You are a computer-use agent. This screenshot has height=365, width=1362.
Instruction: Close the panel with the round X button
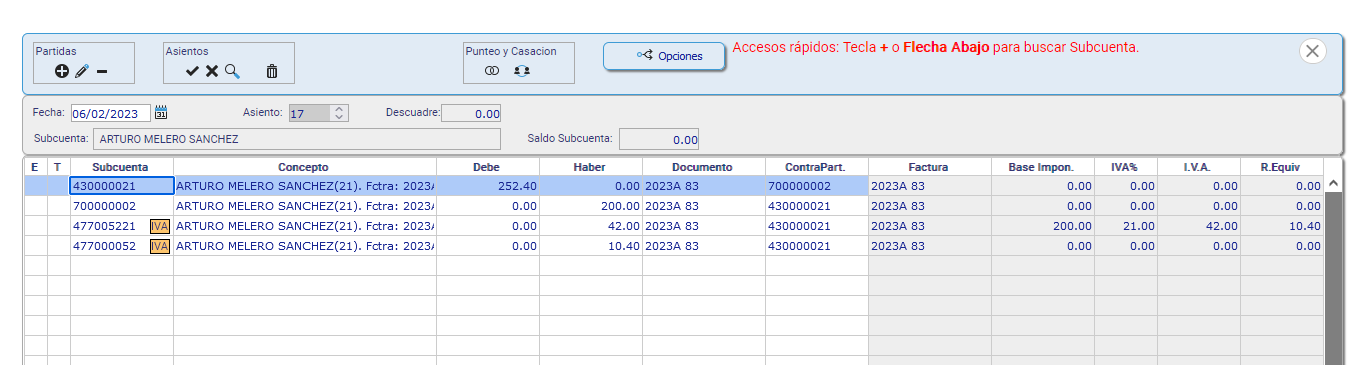click(1313, 51)
